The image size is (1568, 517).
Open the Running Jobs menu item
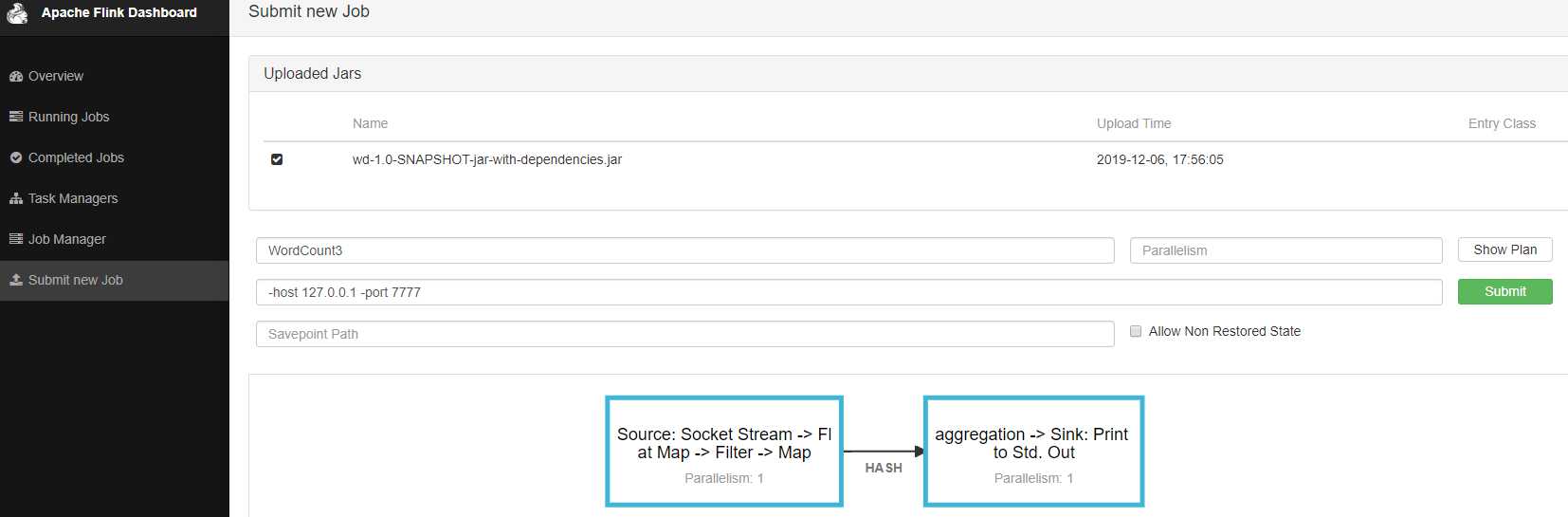(x=68, y=117)
